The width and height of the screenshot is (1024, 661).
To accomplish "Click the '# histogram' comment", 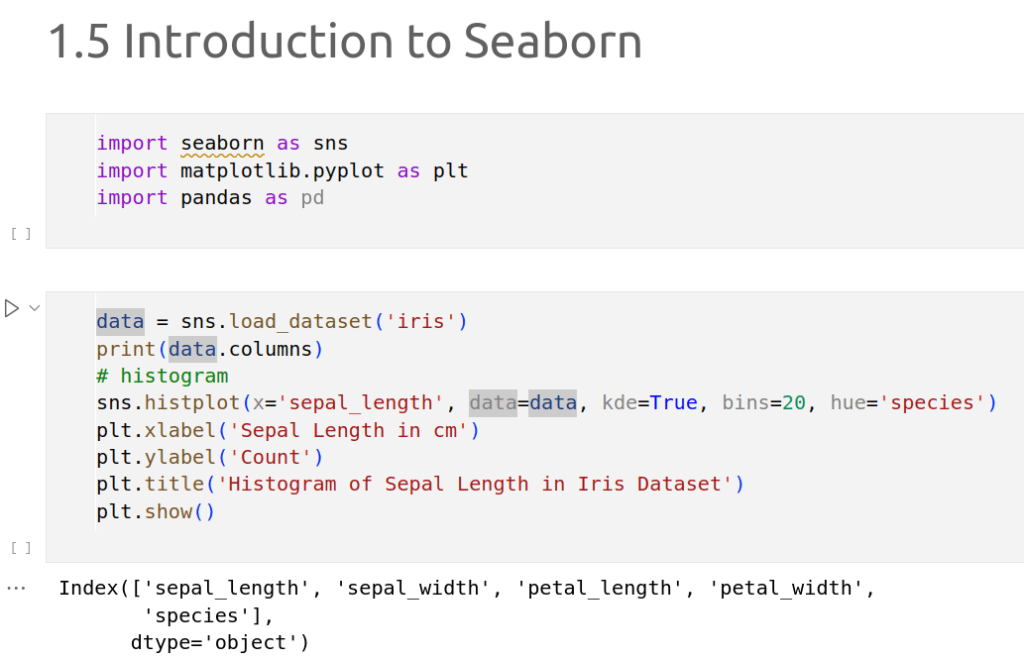I will [162, 376].
